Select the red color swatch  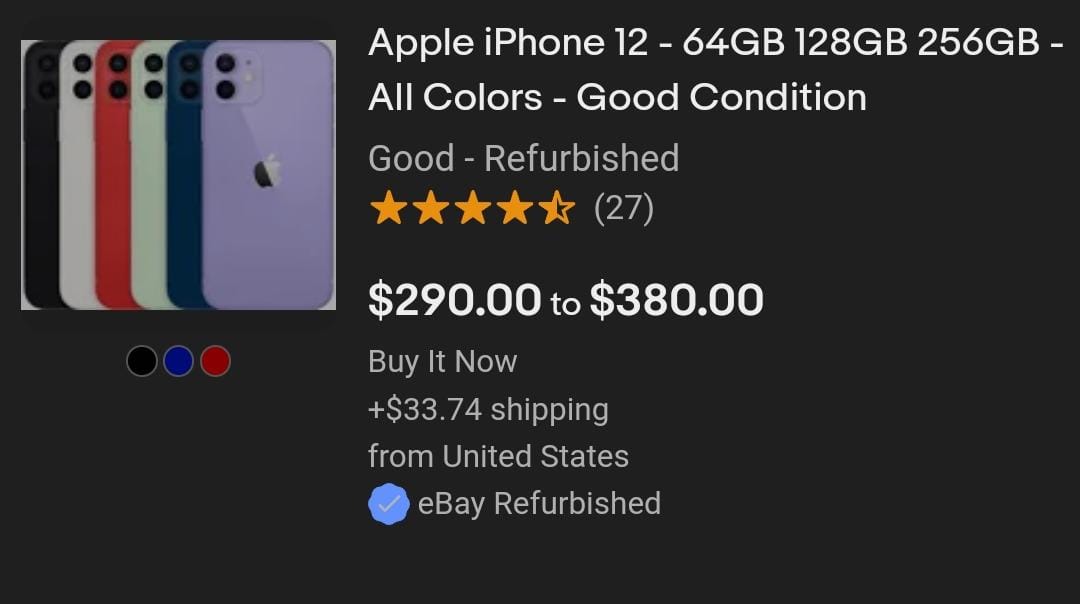[x=215, y=361]
